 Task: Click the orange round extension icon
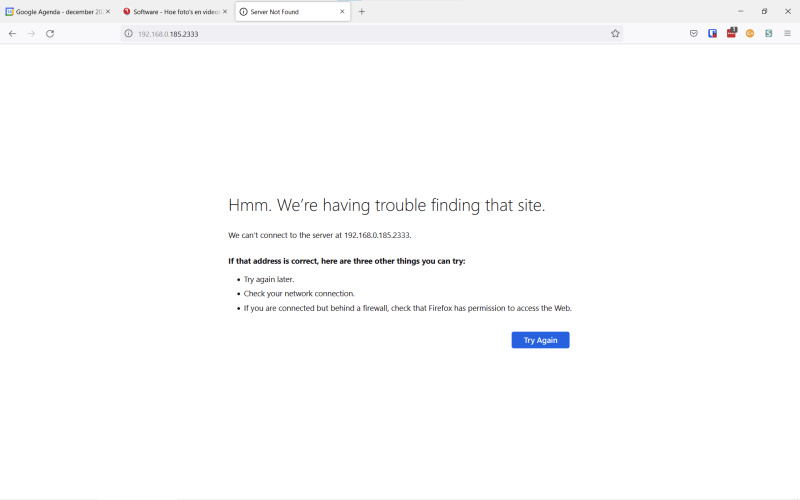click(750, 33)
